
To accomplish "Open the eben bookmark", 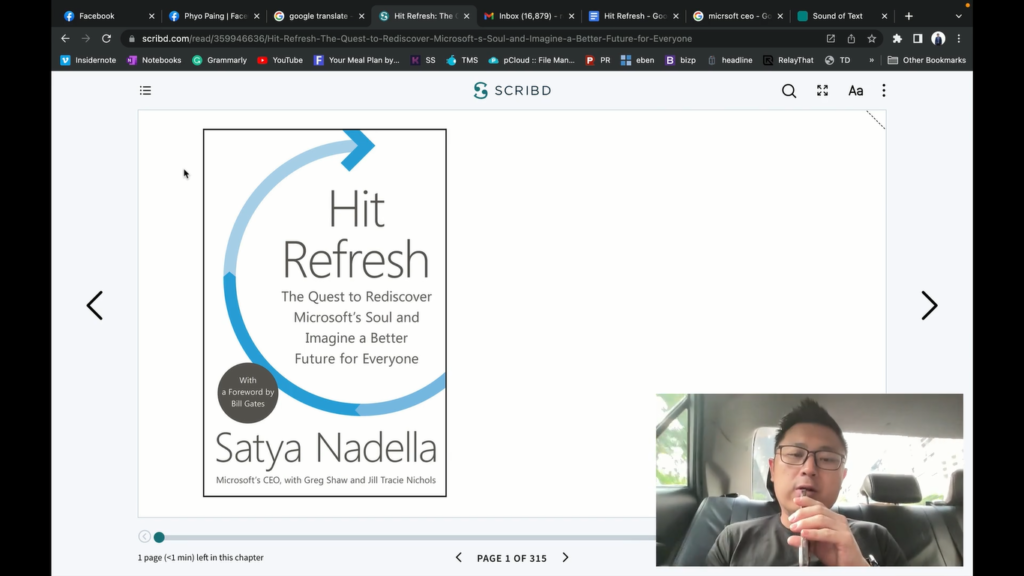I will [637, 60].
